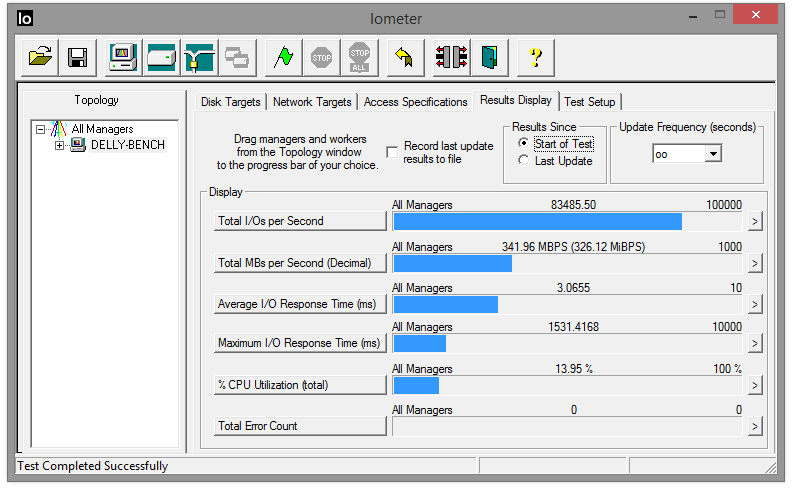Image resolution: width=792 pixels, height=491 pixels.
Task: Click the duplicate worker toolbar icon
Action: tap(237, 58)
